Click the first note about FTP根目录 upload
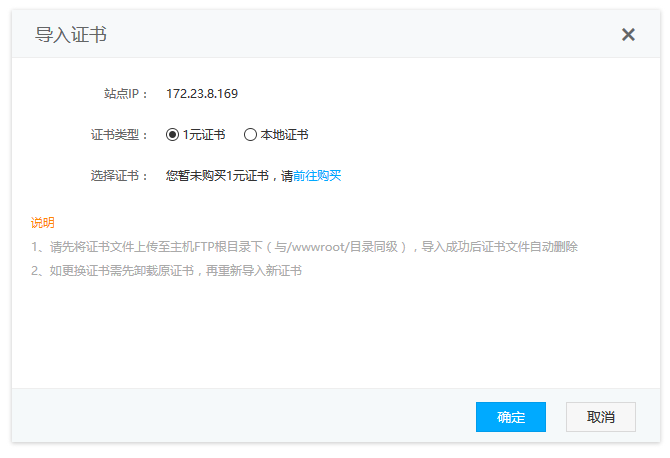This screenshot has width=670, height=458. click(x=303, y=247)
